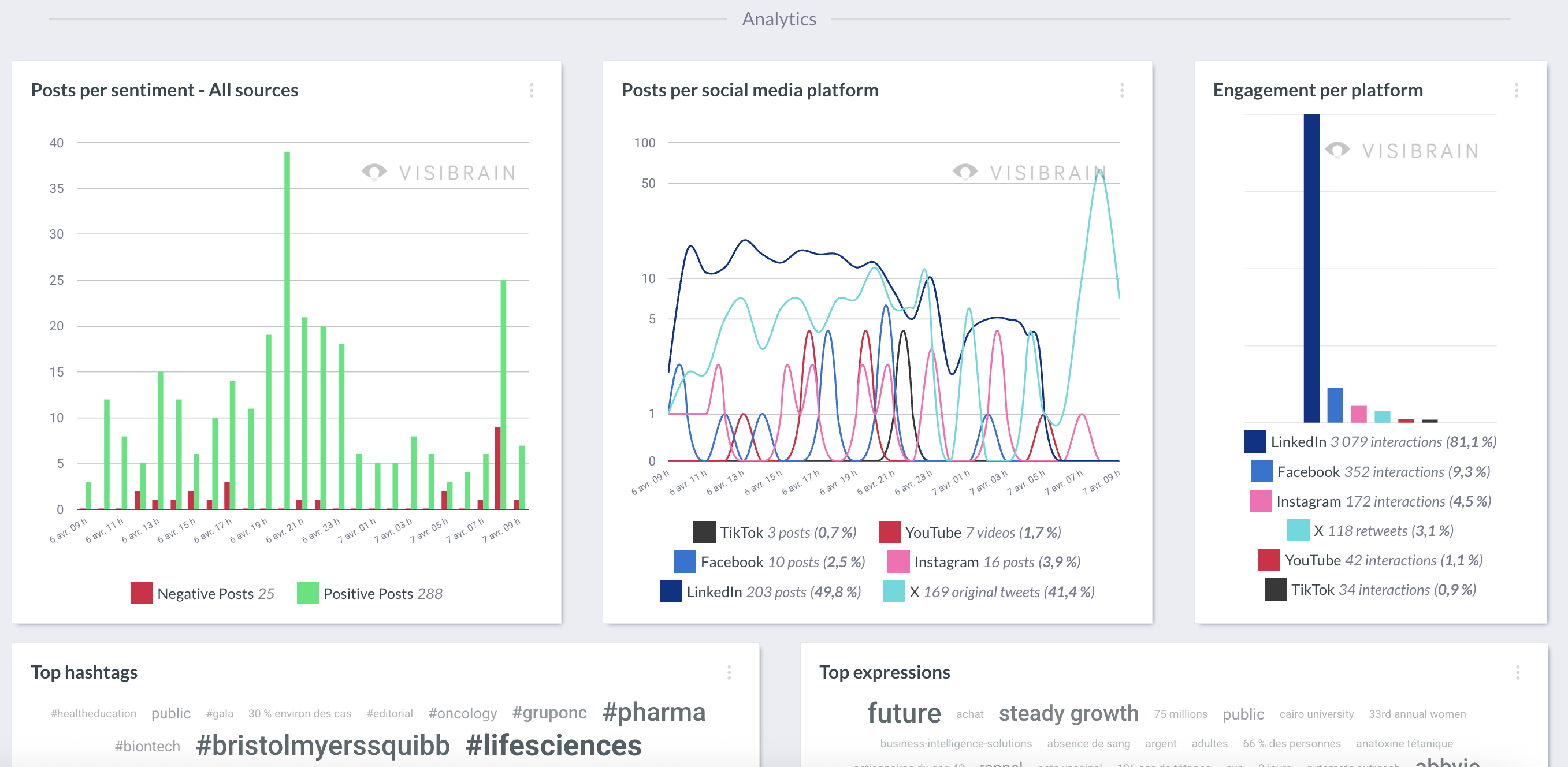
Task: Toggle Positive Posts series in legend
Action: [x=370, y=594]
